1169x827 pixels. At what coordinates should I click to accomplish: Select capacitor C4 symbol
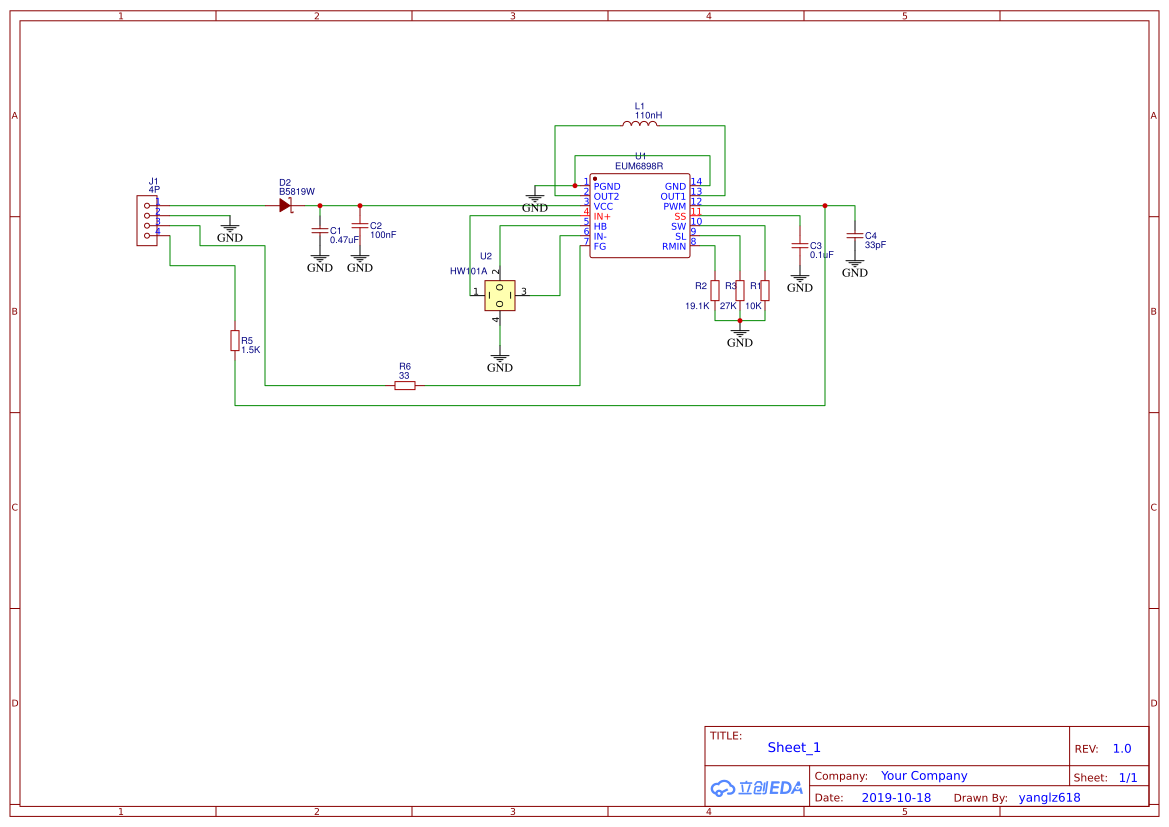[855, 236]
